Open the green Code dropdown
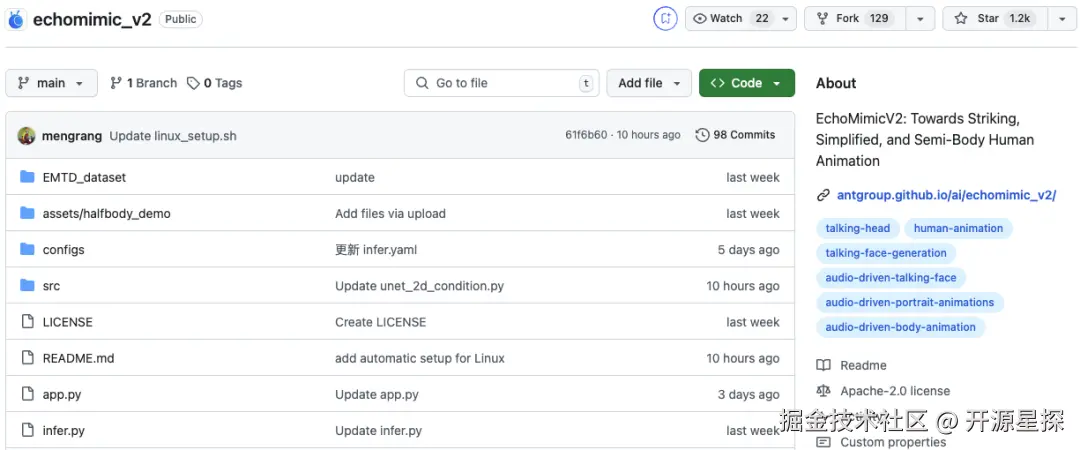This screenshot has width=1080, height=450. (x=746, y=83)
